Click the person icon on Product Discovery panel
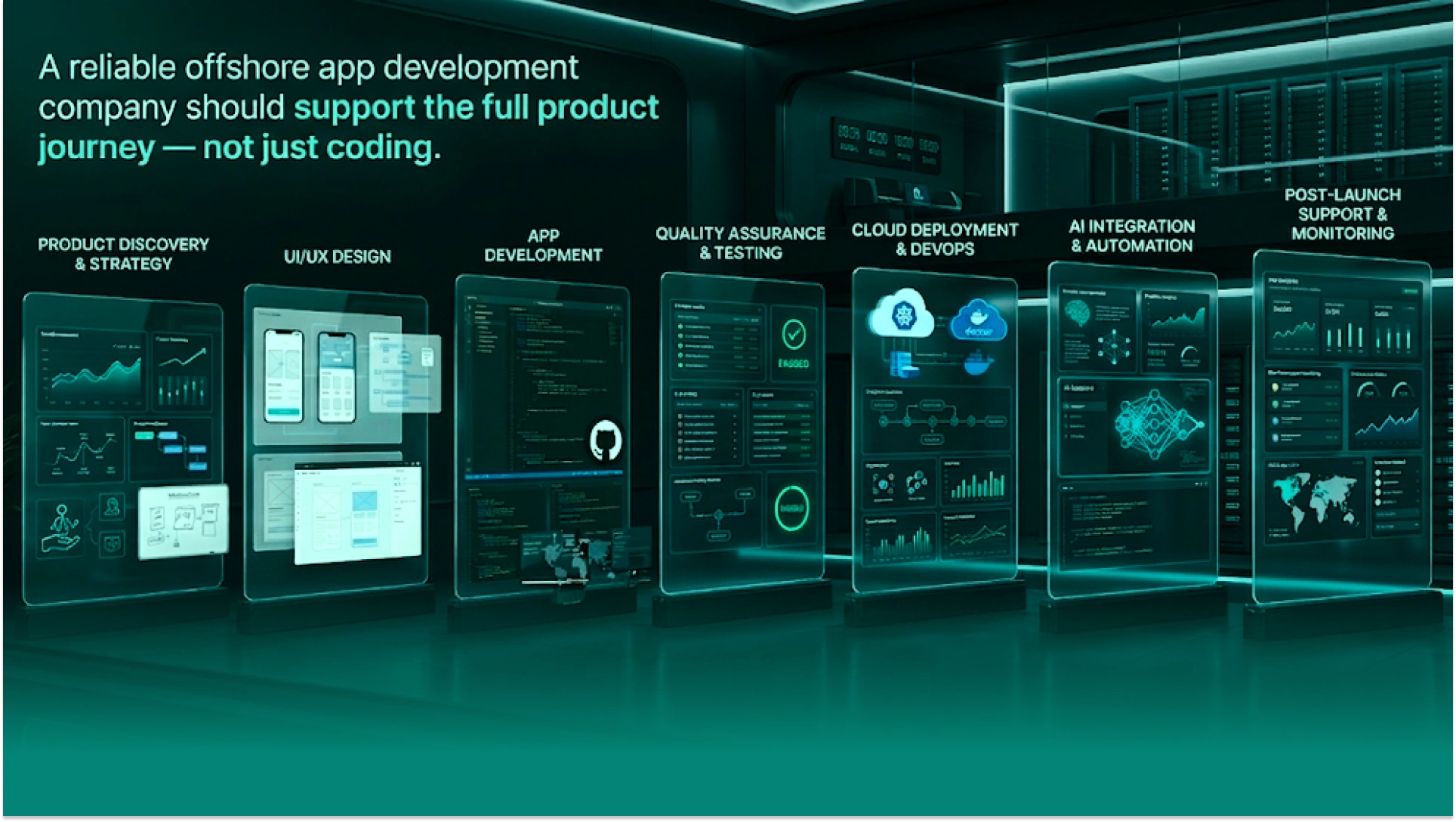Viewport: 1456px width, 822px height. click(62, 527)
